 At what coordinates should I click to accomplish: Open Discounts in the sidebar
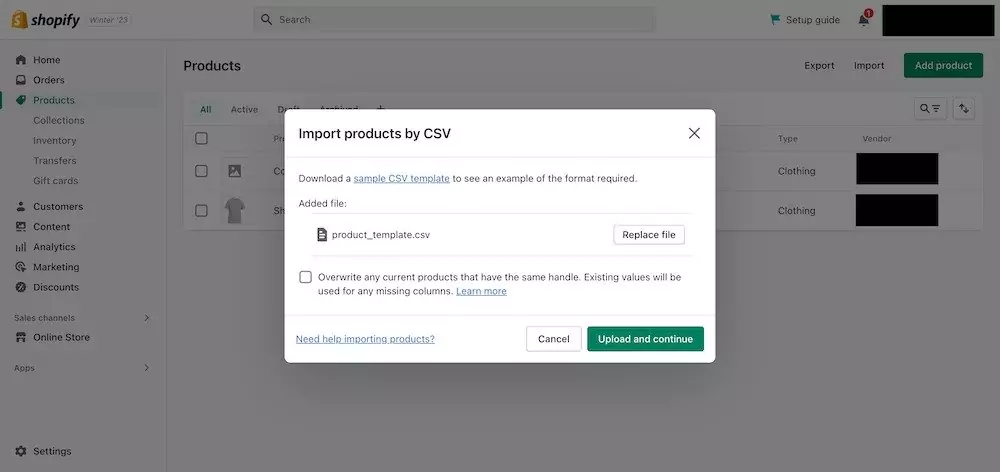click(x=55, y=287)
